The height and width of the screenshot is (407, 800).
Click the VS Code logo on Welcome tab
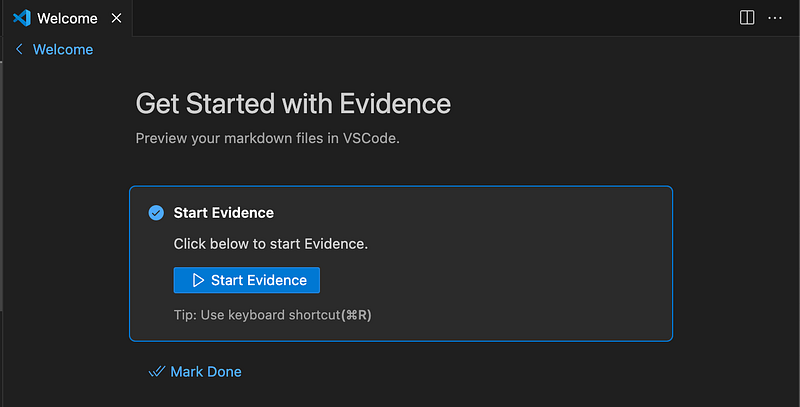22,18
